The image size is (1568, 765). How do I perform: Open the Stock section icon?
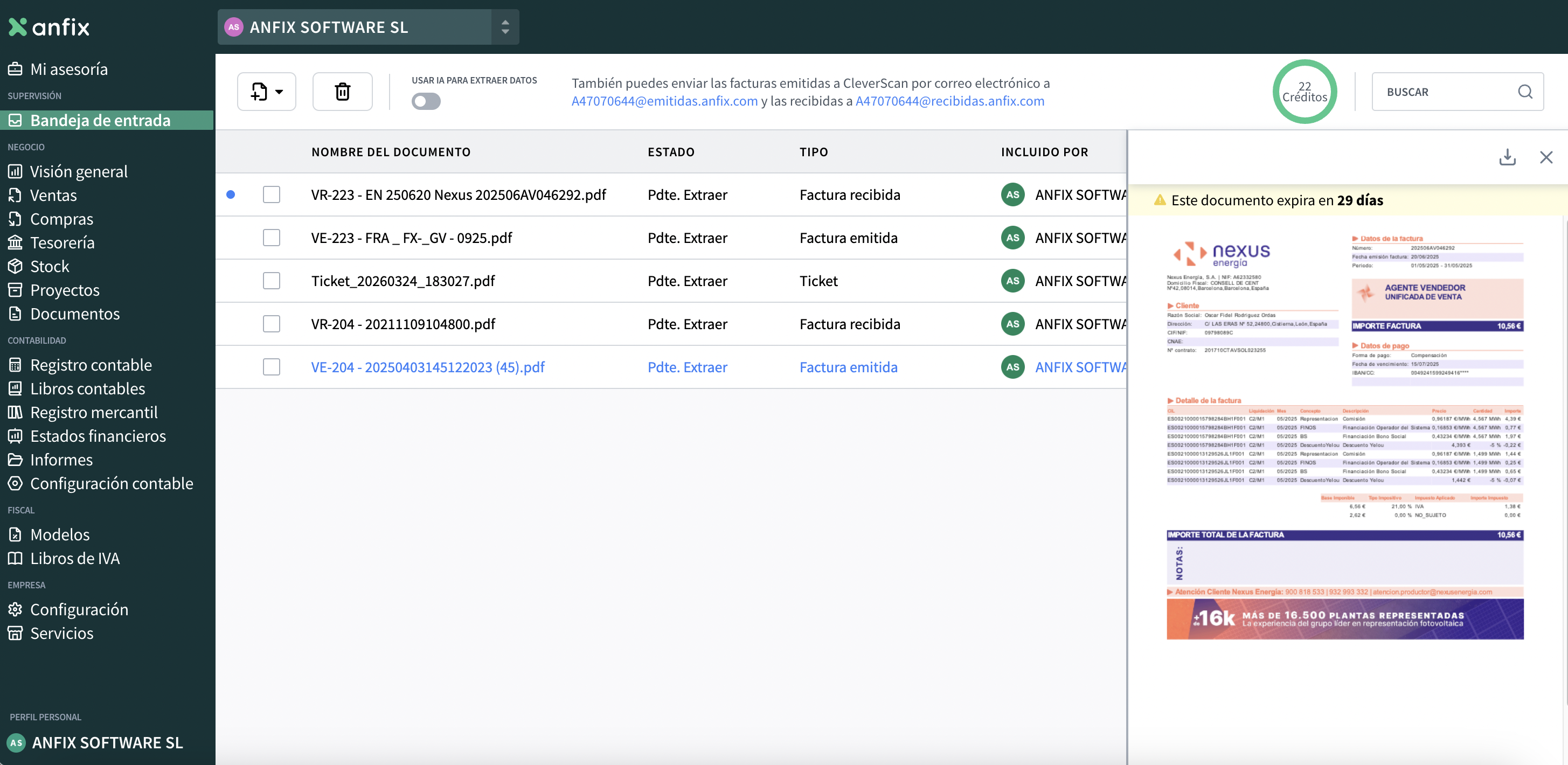pyautogui.click(x=15, y=266)
